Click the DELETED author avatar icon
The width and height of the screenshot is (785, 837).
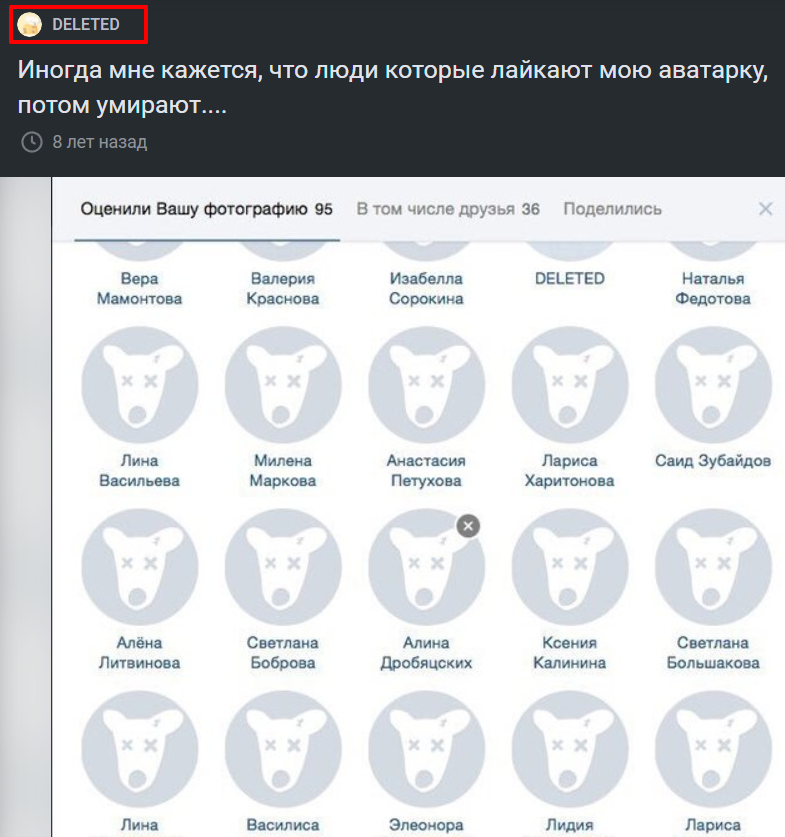(x=29, y=25)
